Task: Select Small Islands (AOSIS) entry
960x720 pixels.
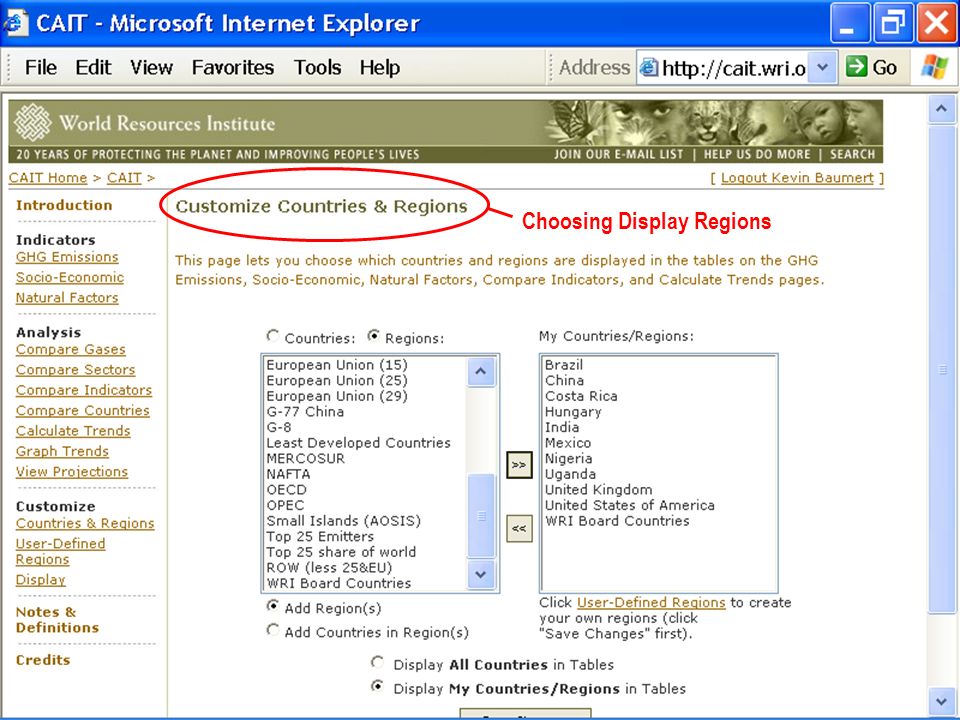Action: [344, 521]
